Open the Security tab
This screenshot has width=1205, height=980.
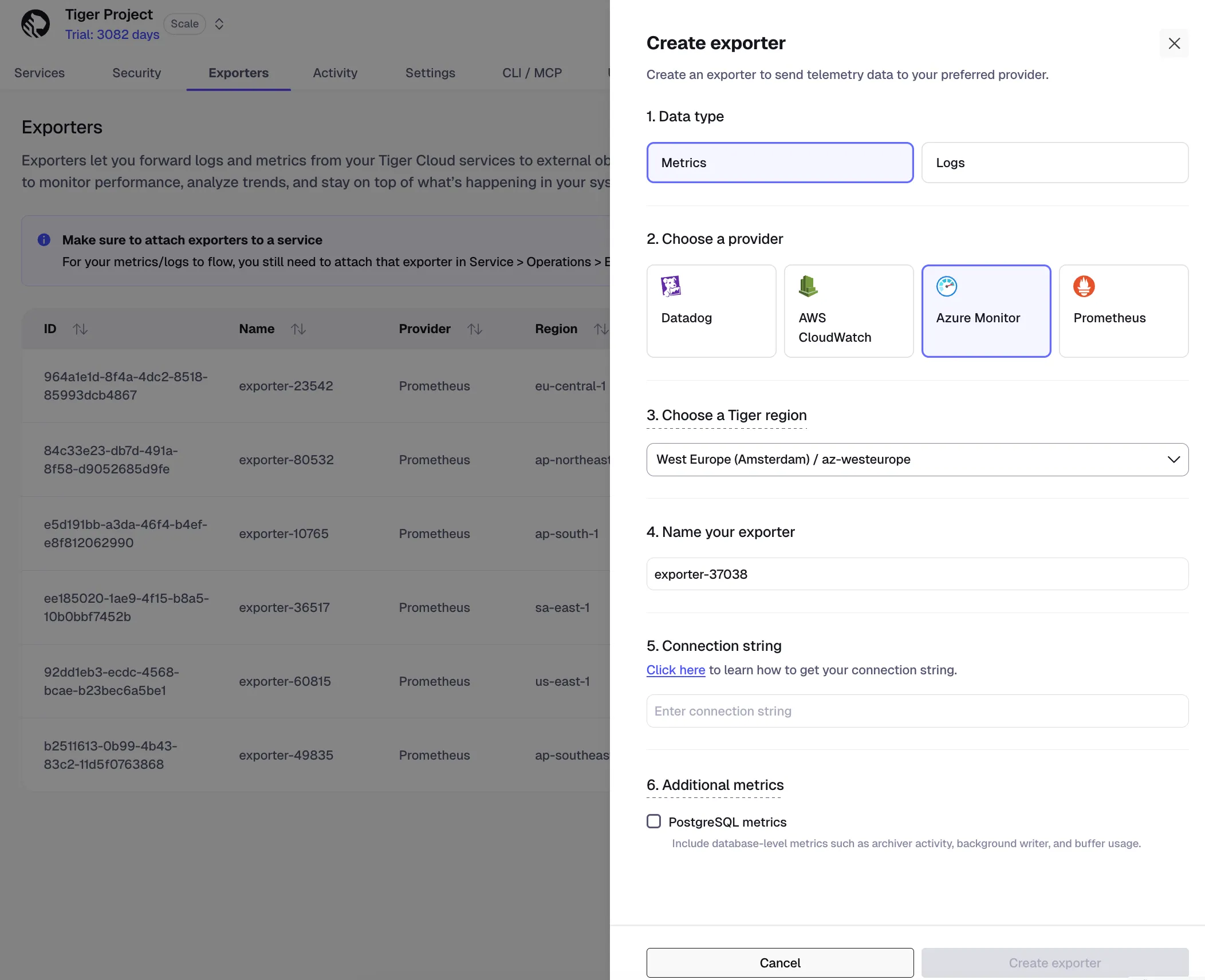click(137, 73)
